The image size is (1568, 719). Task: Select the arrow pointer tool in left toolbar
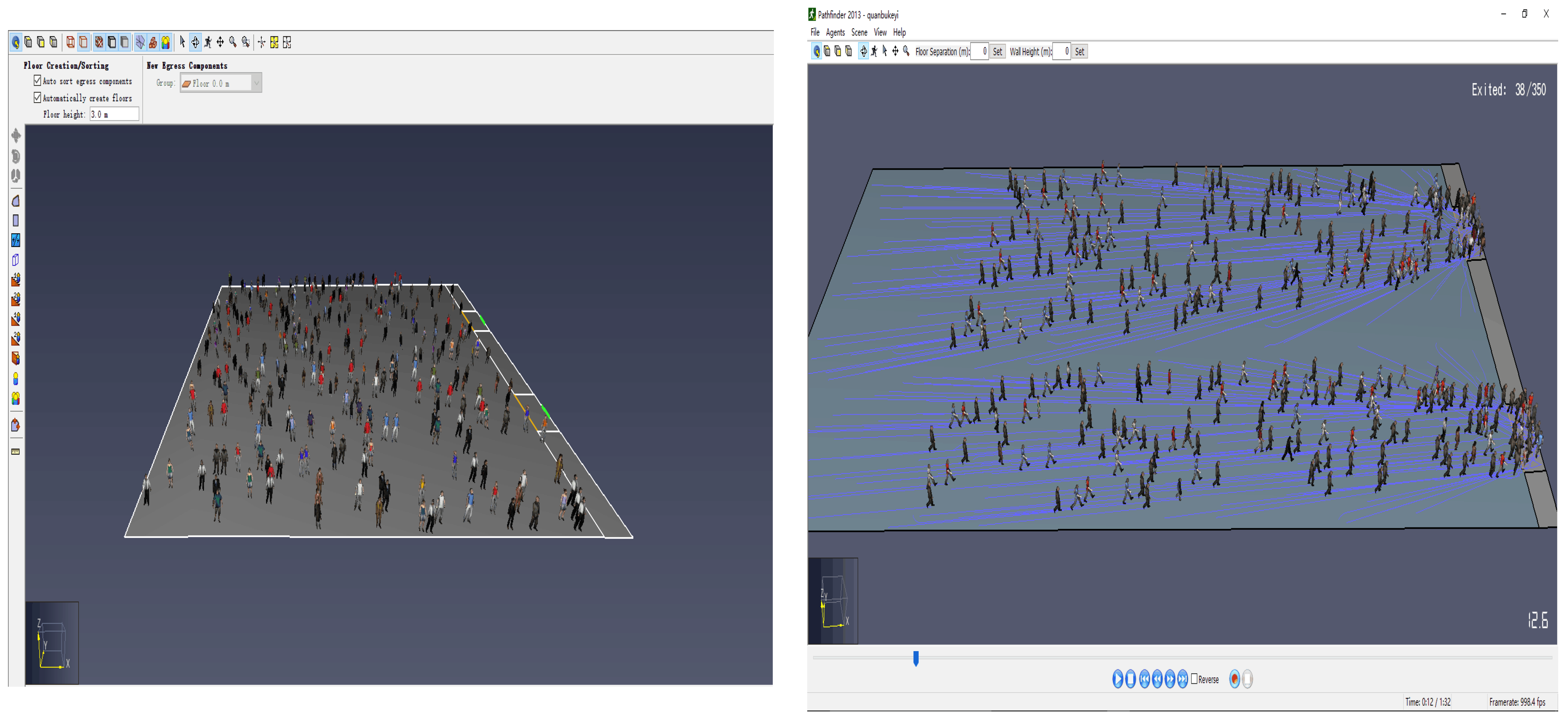(182, 42)
